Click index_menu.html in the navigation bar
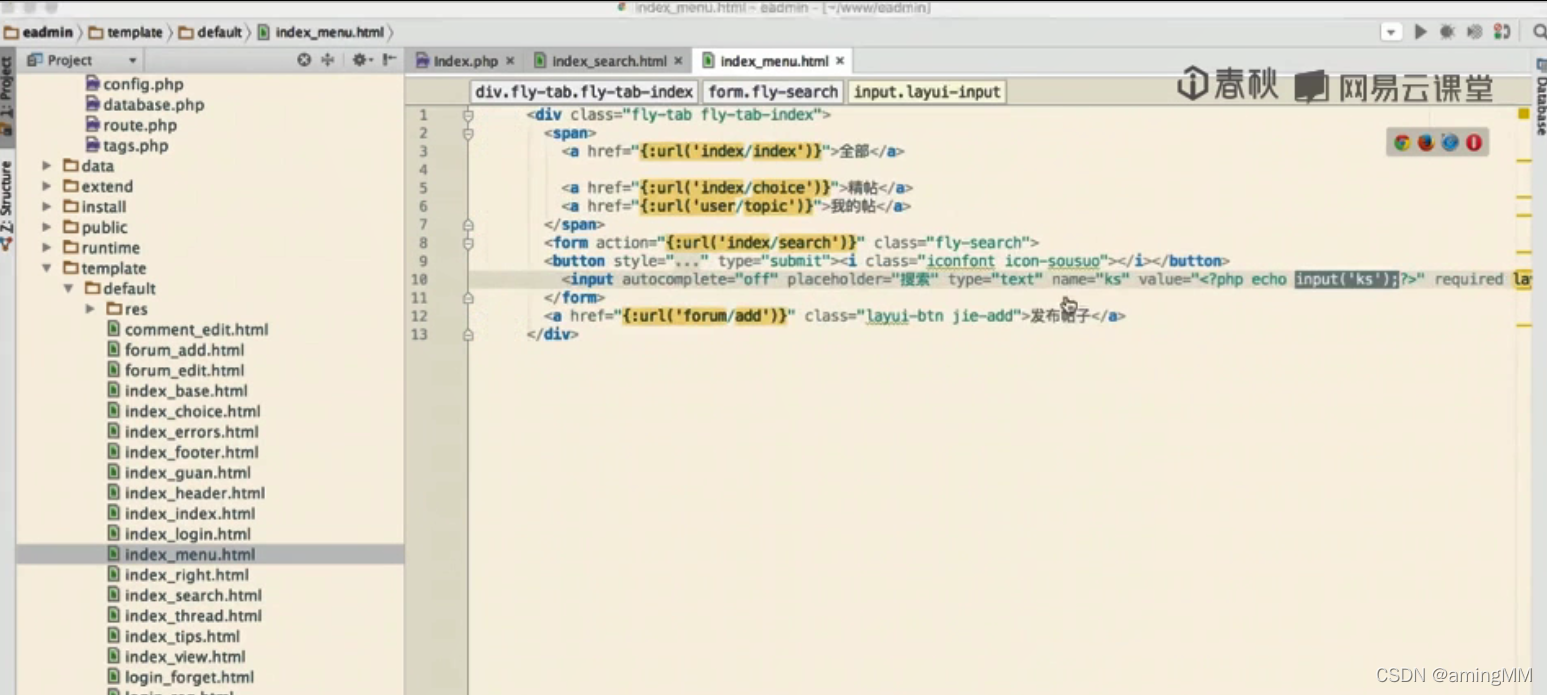1547x695 pixels. (x=321, y=32)
